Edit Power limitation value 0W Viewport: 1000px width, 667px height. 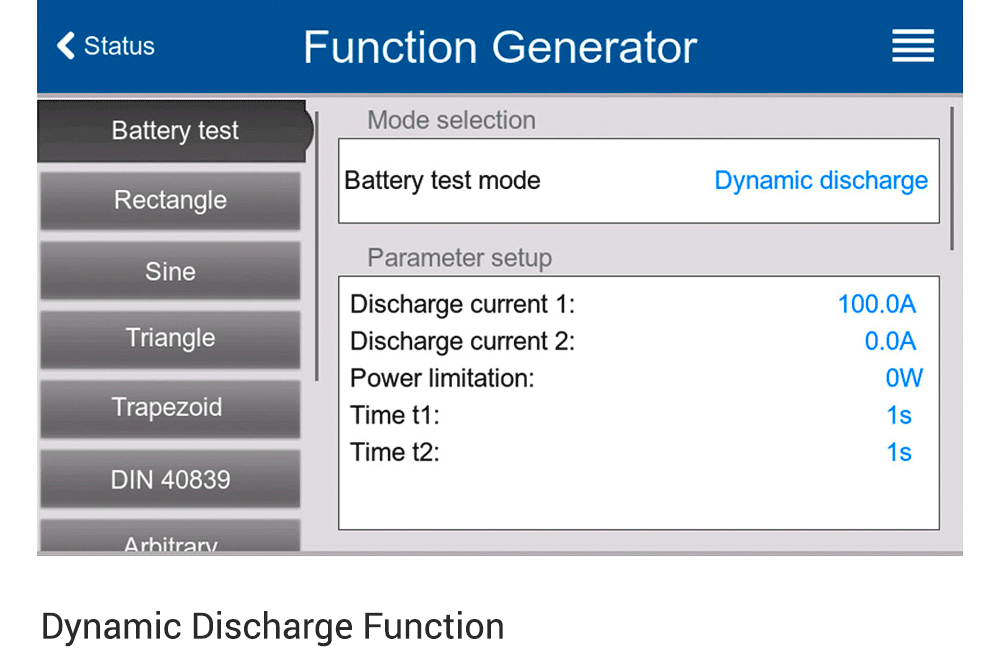(903, 378)
